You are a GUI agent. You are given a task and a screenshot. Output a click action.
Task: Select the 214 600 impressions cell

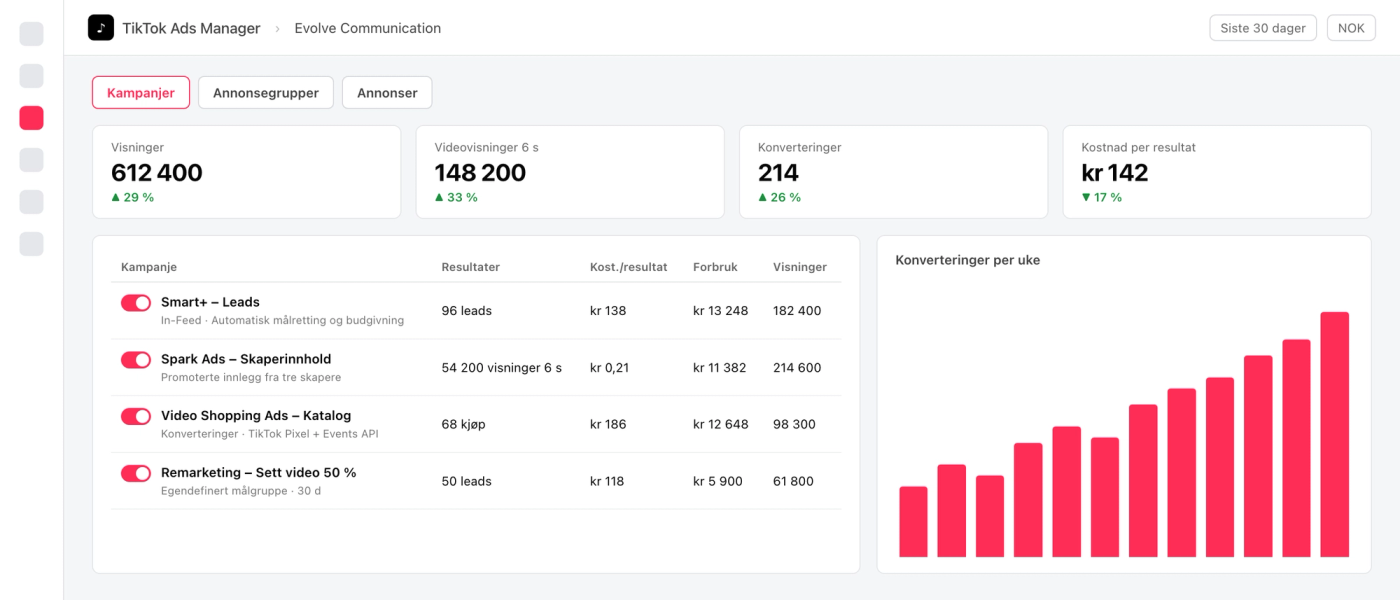click(x=797, y=368)
